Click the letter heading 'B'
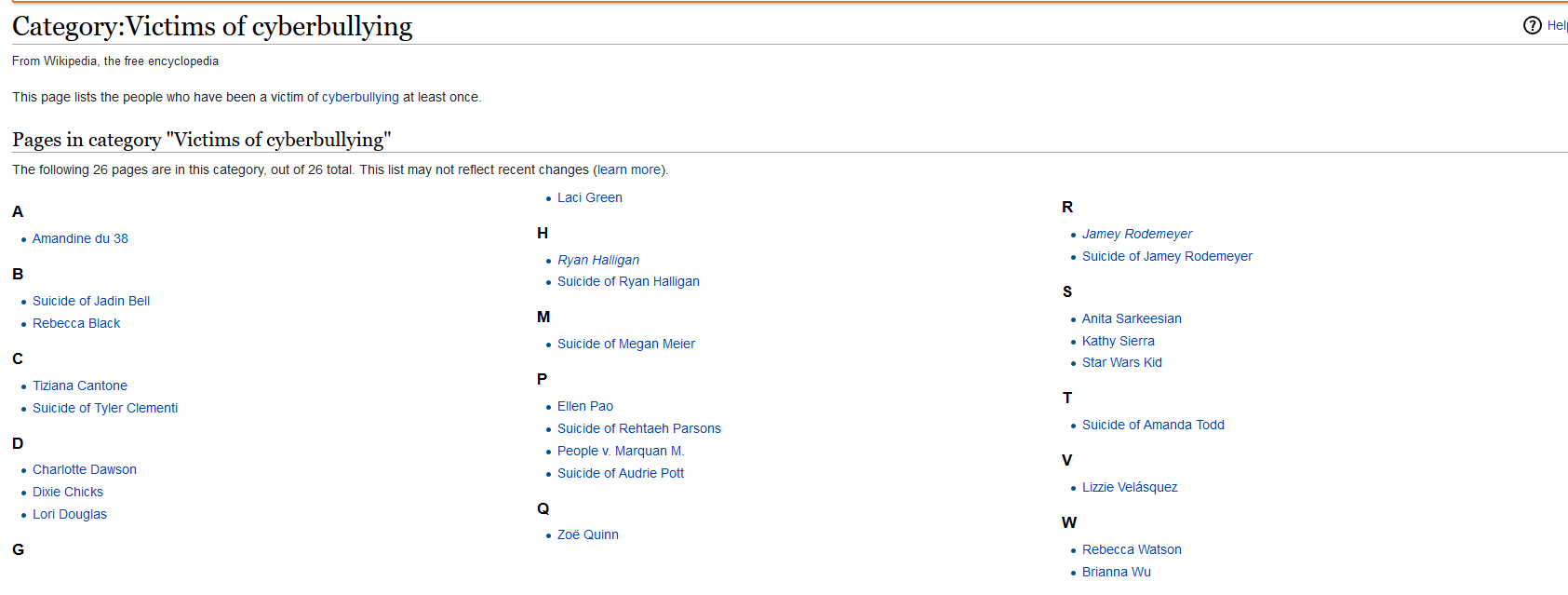The width and height of the screenshot is (1568, 595). (x=18, y=275)
